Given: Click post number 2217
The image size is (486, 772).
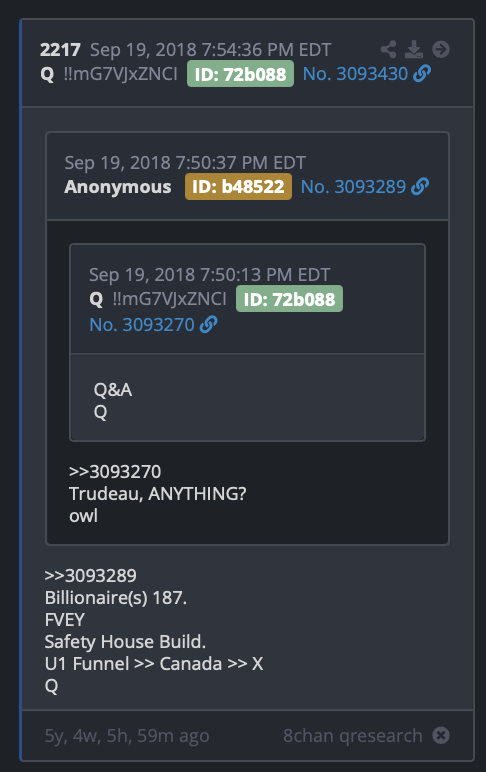Looking at the screenshot, I should click(60, 50).
